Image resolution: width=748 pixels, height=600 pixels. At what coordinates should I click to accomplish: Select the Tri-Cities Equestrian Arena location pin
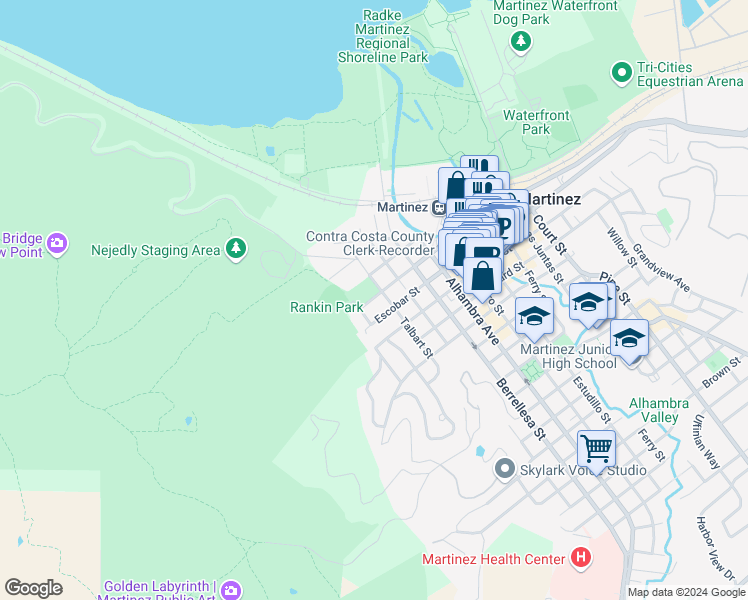coord(622,73)
